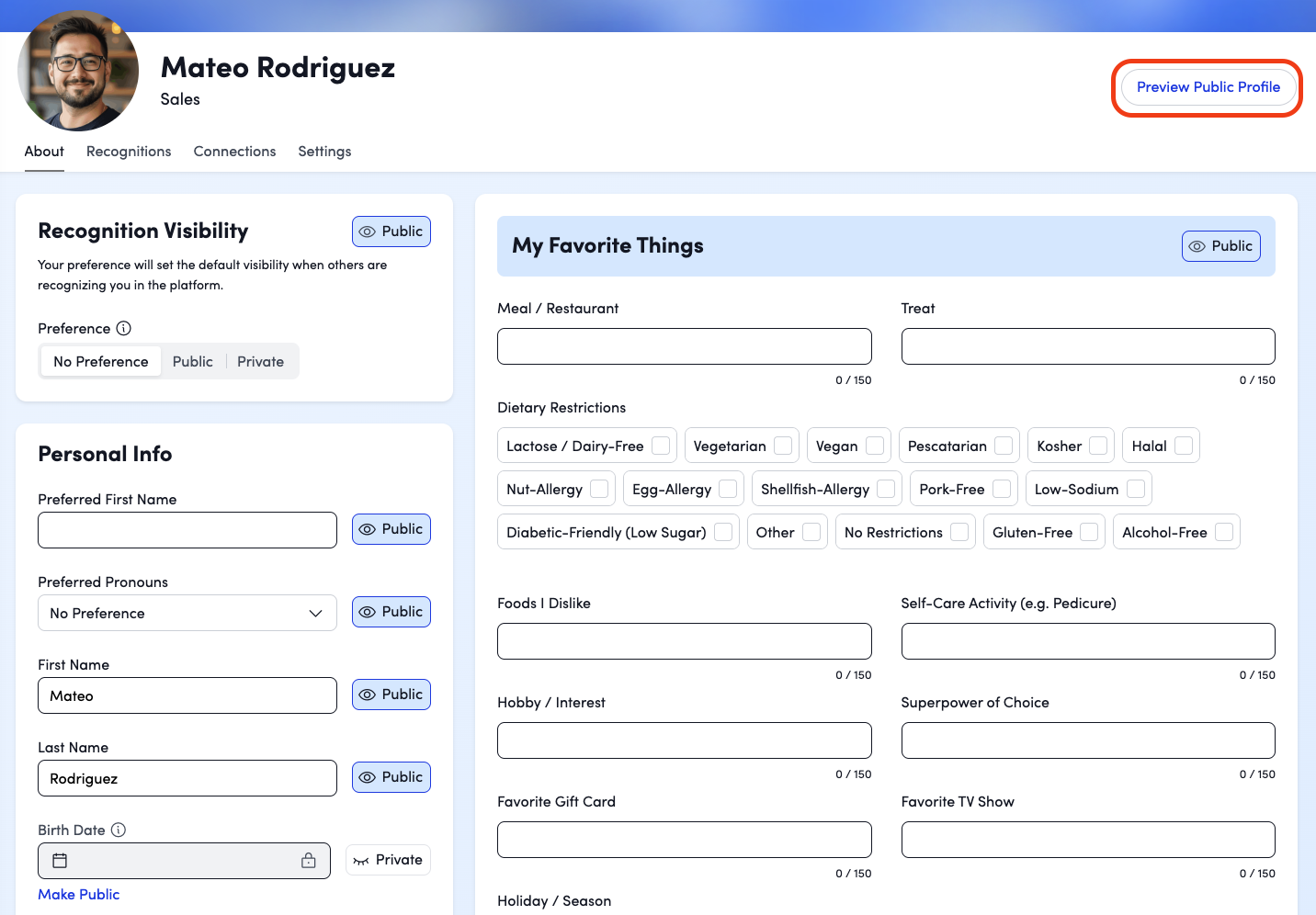The width and height of the screenshot is (1316, 915).
Task: Click Preview Public Profile button
Action: (x=1208, y=87)
